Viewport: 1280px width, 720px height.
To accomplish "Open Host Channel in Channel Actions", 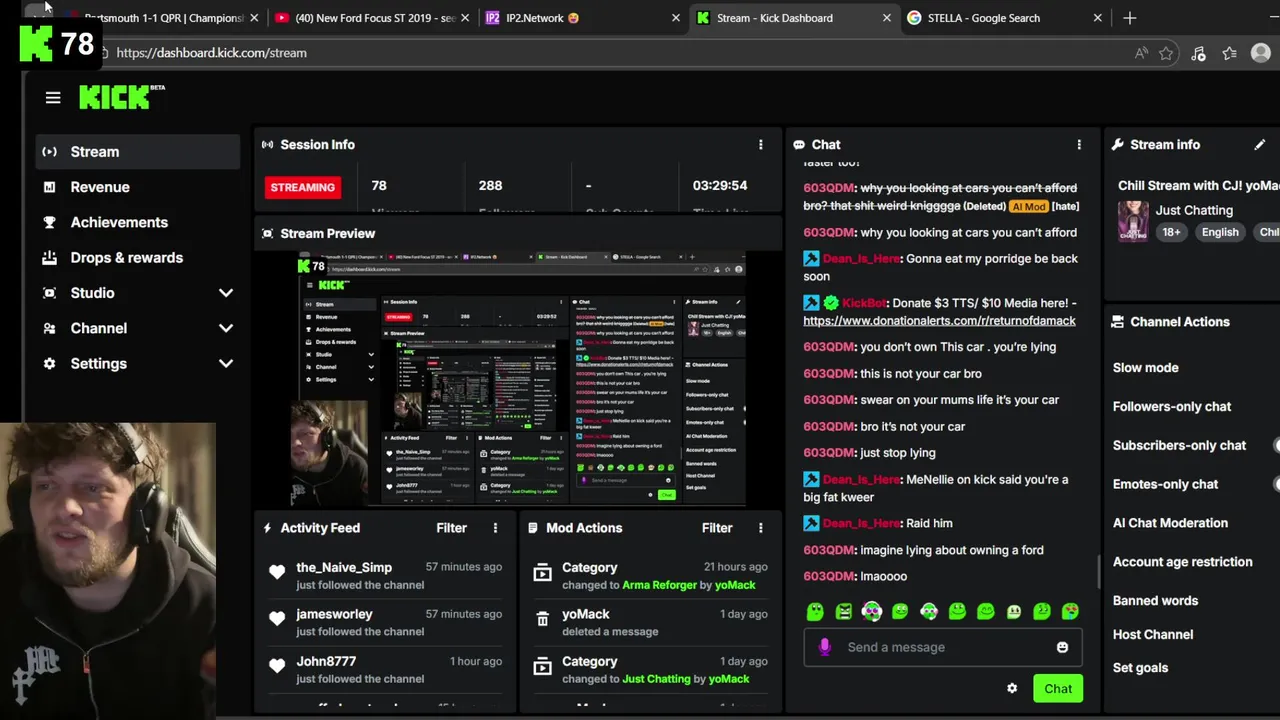I will pyautogui.click(x=1153, y=635).
